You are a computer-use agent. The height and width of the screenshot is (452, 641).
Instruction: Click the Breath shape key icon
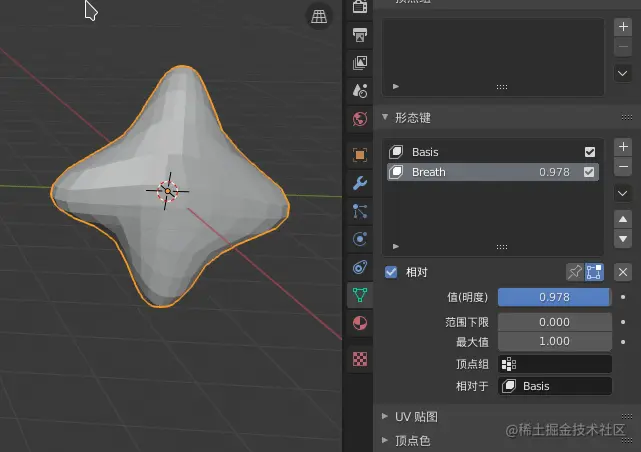[x=396, y=172]
